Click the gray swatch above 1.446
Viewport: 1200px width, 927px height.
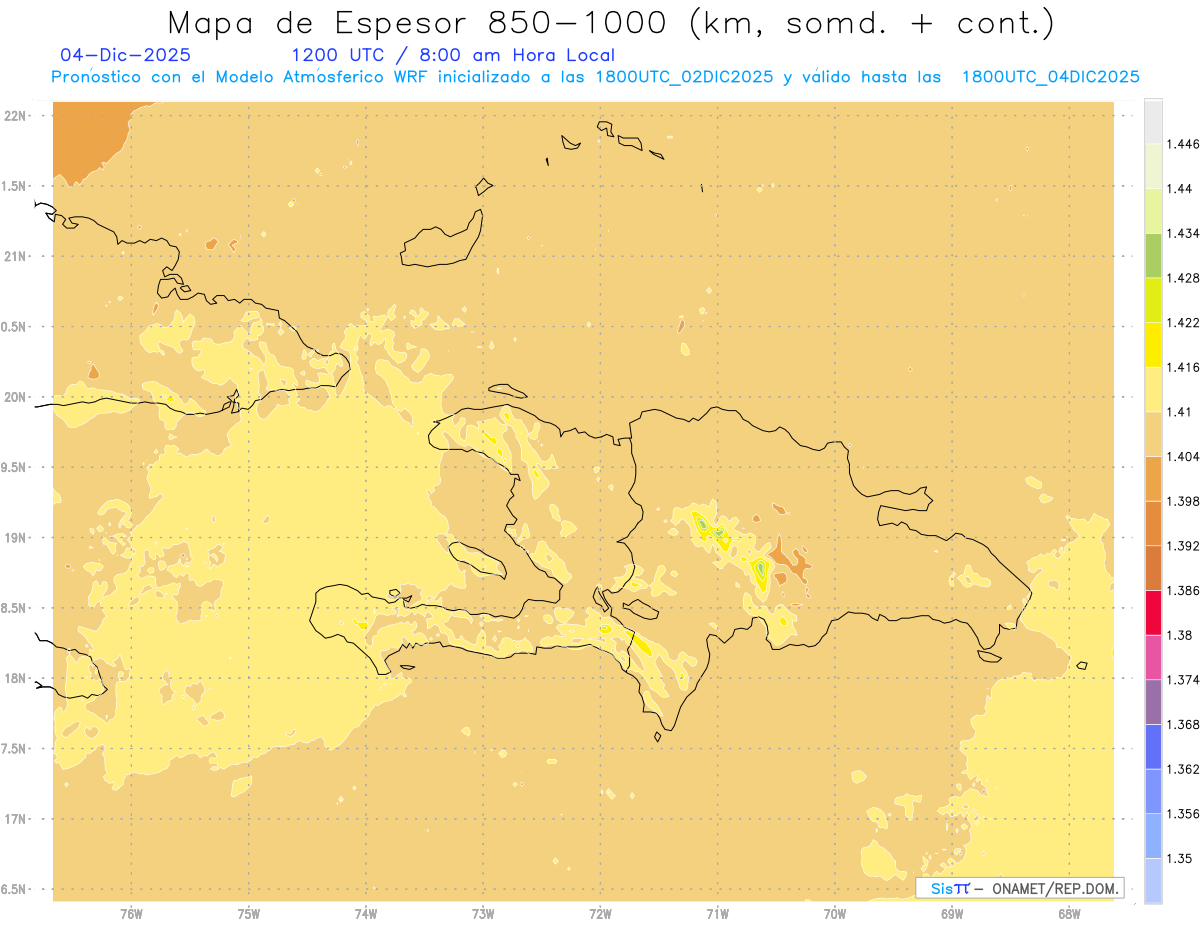1153,121
